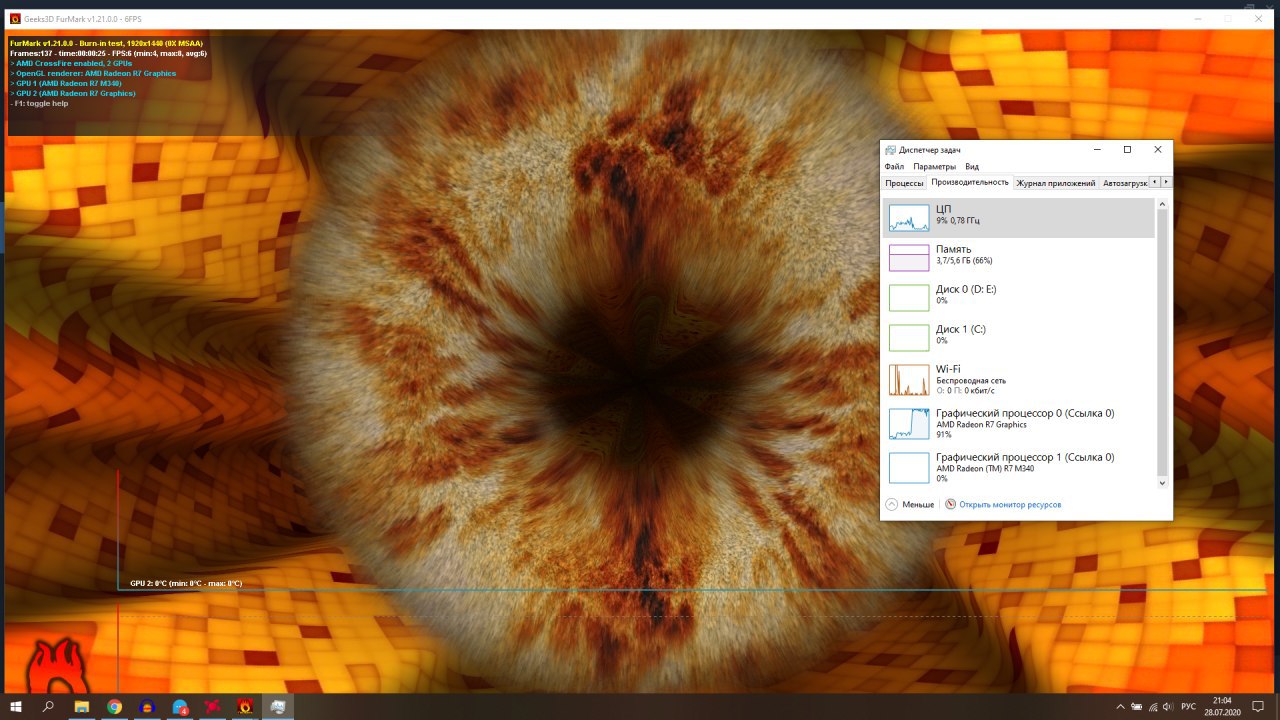This screenshot has height=720, width=1280.
Task: Switch to FurMark via its taskbar icon
Action: [x=245, y=706]
